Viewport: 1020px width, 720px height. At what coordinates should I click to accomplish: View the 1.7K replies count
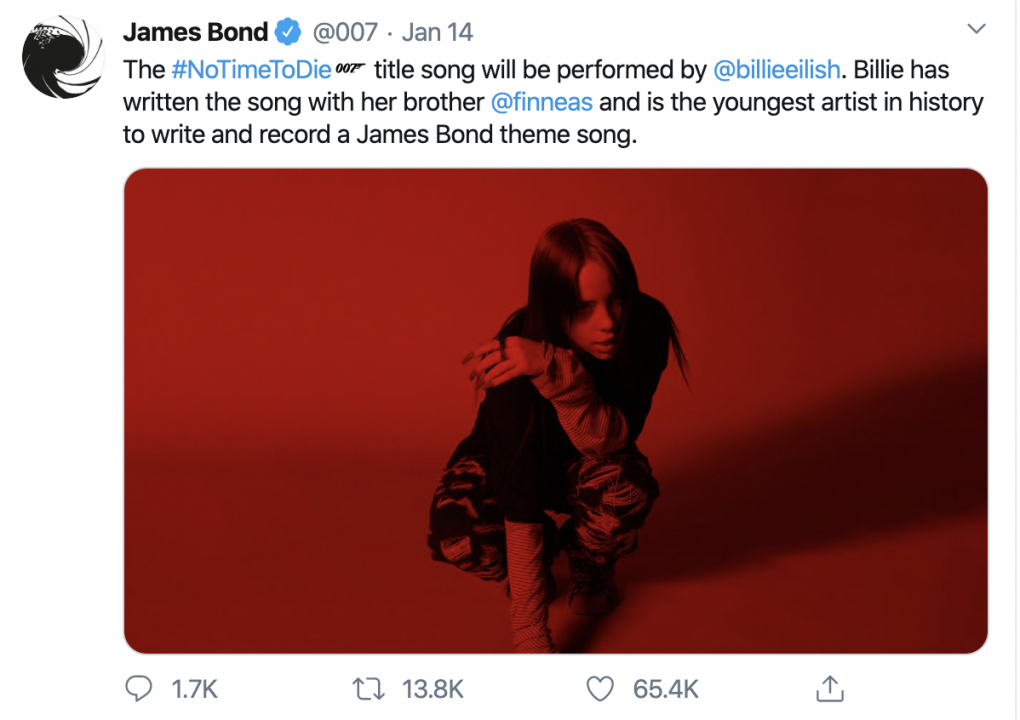point(194,689)
